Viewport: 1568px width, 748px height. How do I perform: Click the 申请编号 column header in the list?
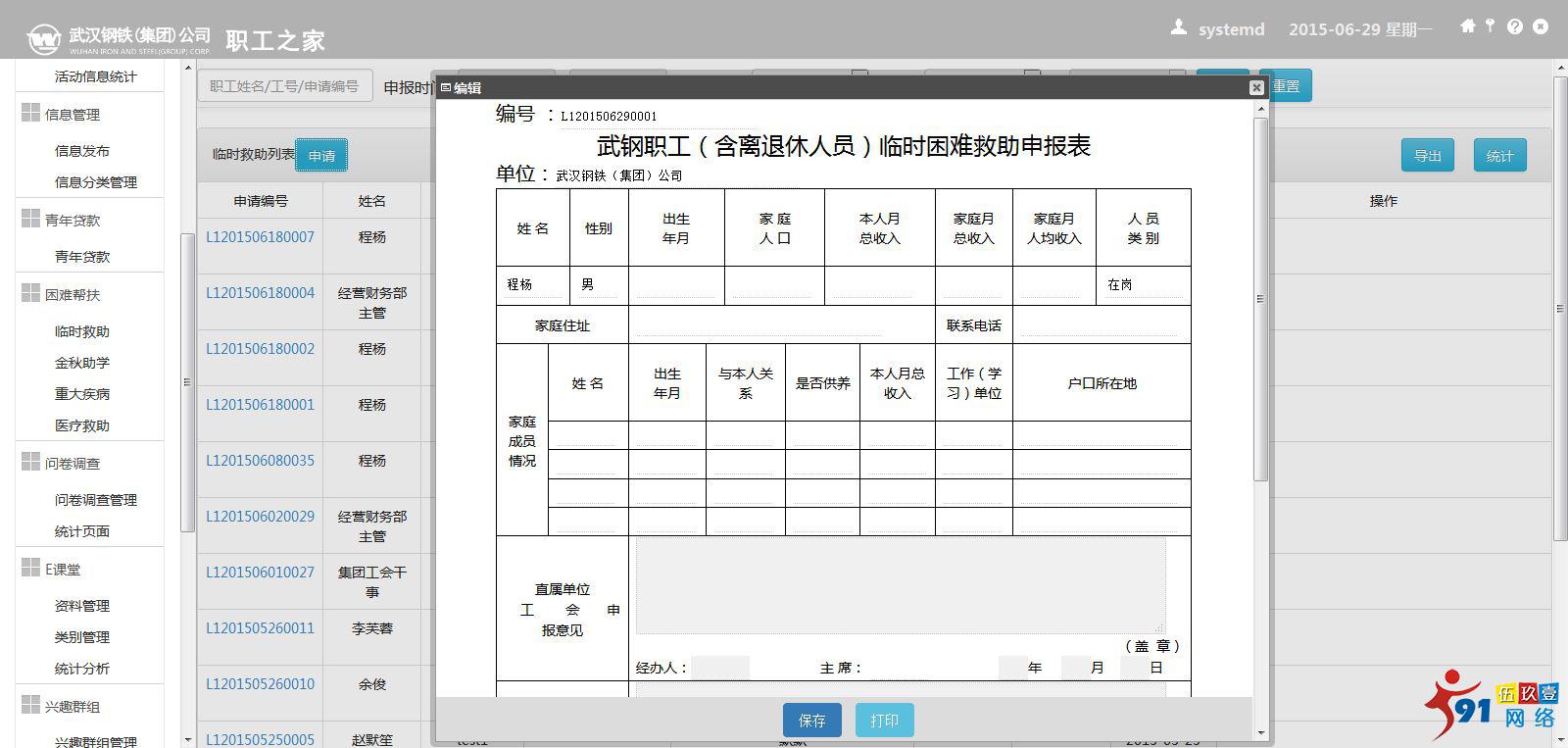[x=261, y=201]
